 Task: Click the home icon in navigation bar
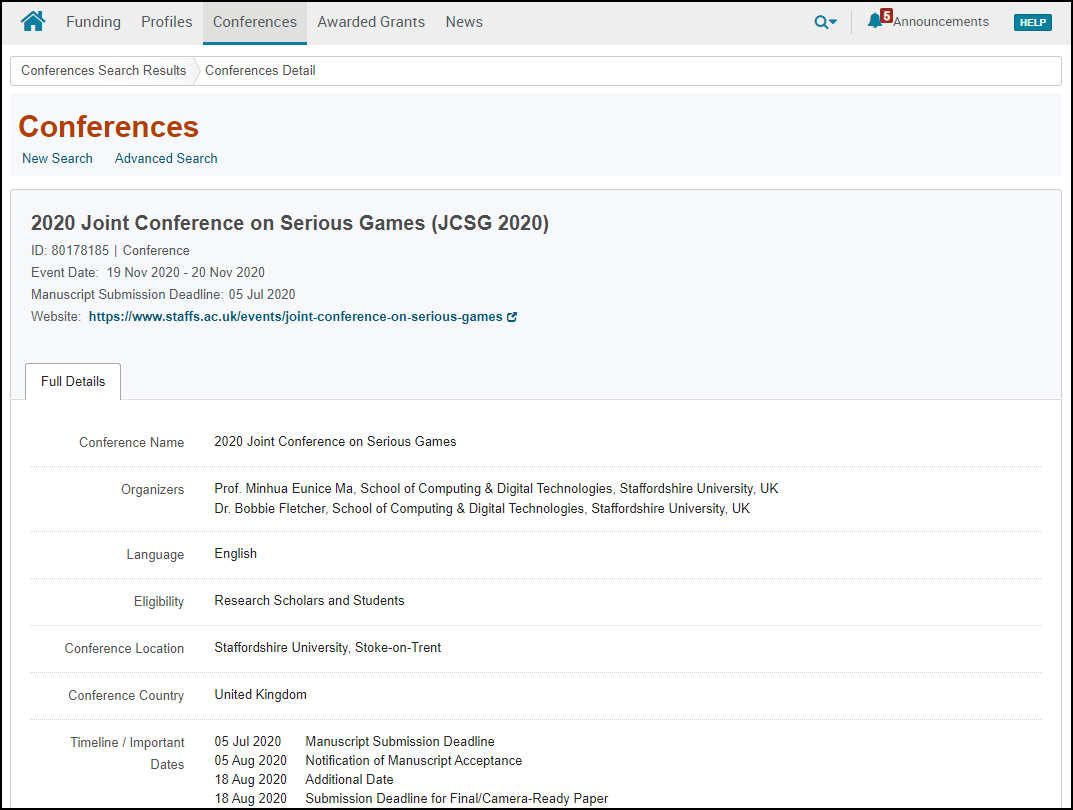tap(33, 21)
